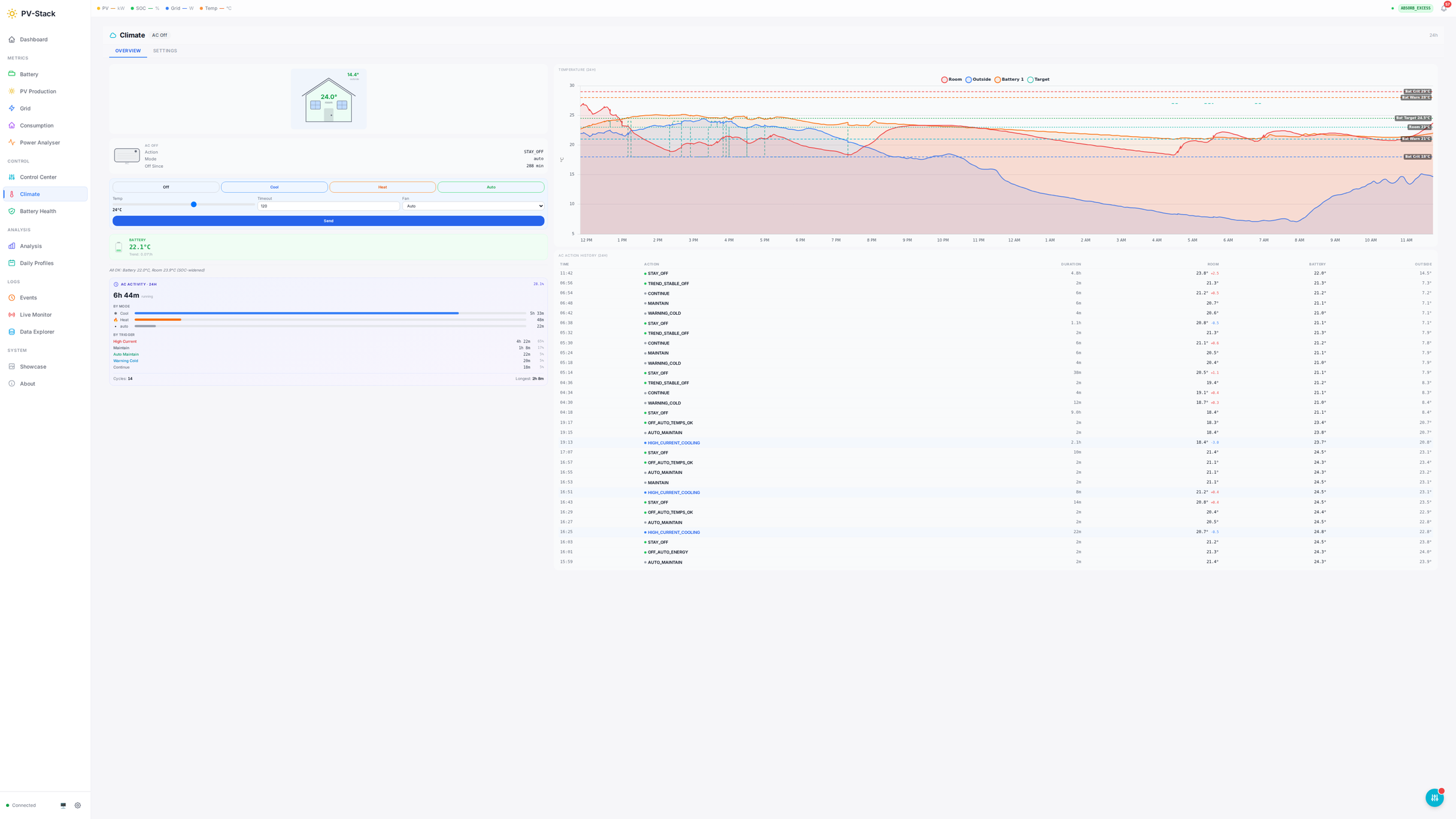Select Cool AC mode button
The height and width of the screenshot is (819, 1456).
274,187
